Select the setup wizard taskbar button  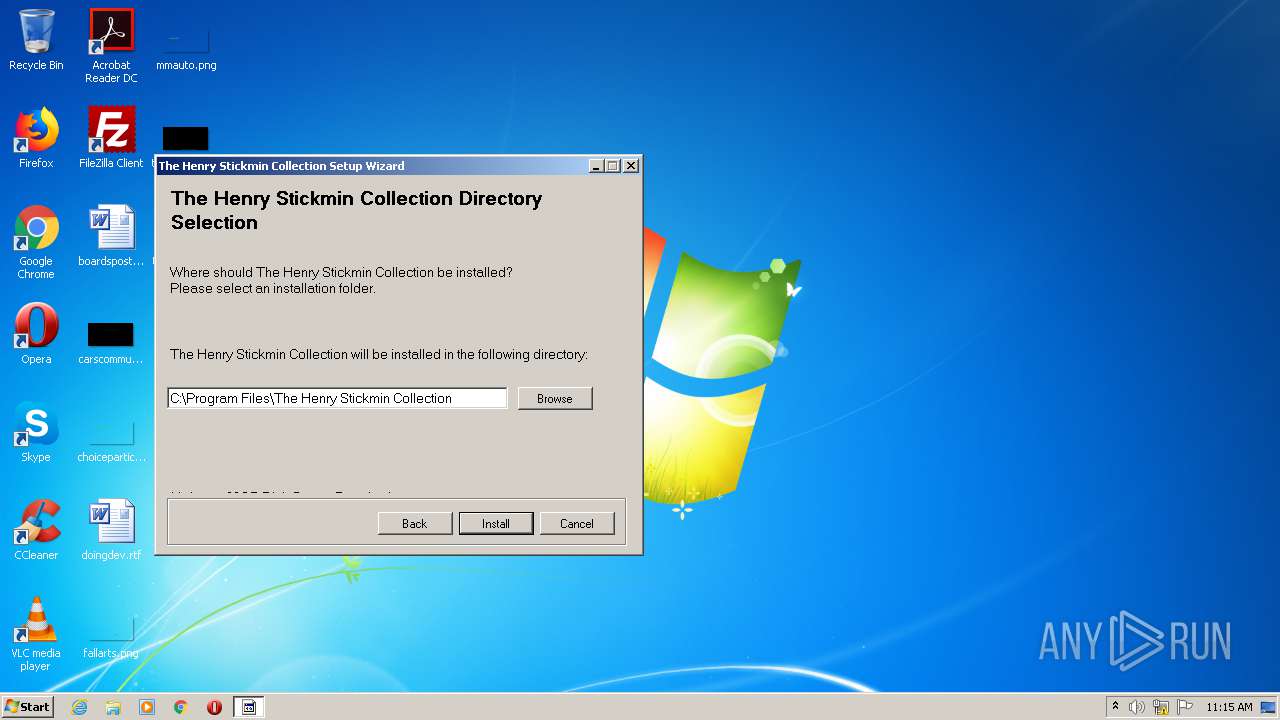coord(249,707)
